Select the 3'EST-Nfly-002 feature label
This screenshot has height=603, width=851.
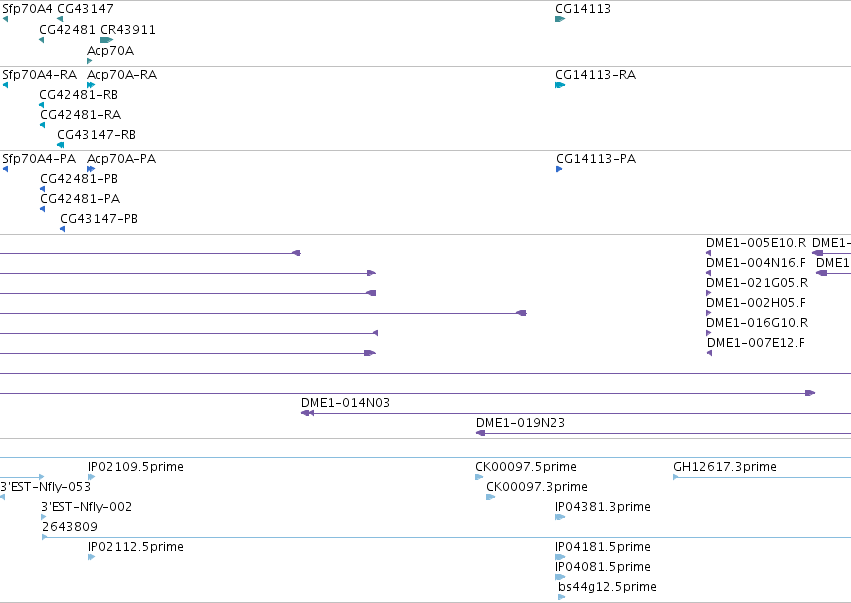(x=86, y=507)
